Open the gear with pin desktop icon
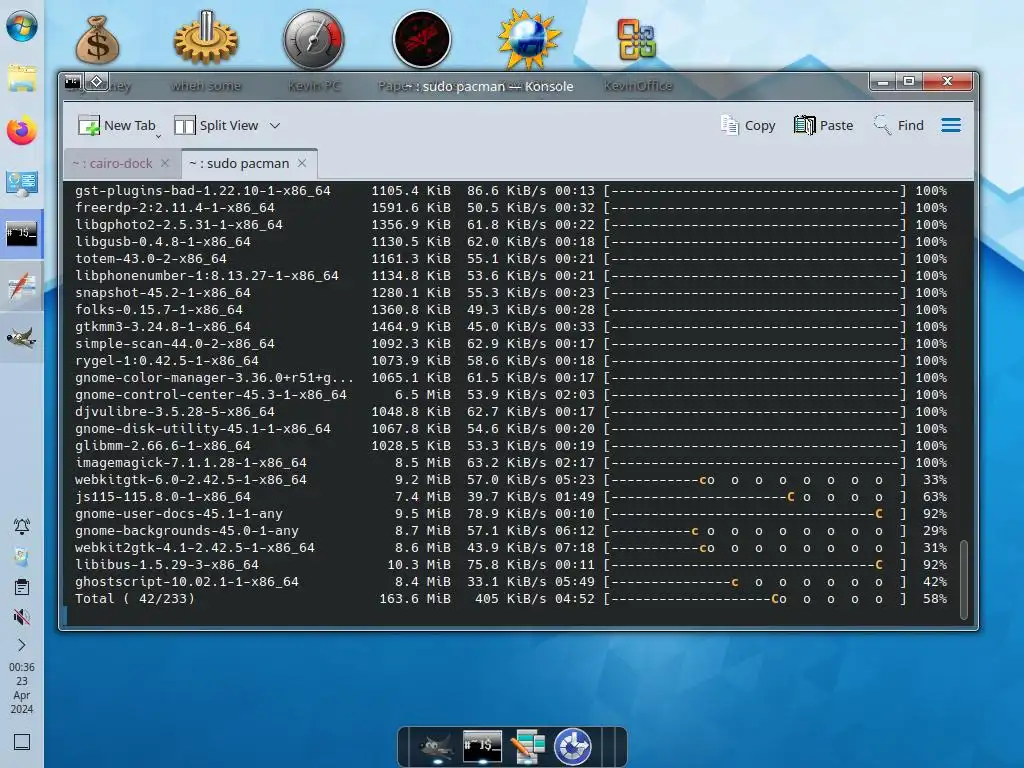 coord(206,38)
